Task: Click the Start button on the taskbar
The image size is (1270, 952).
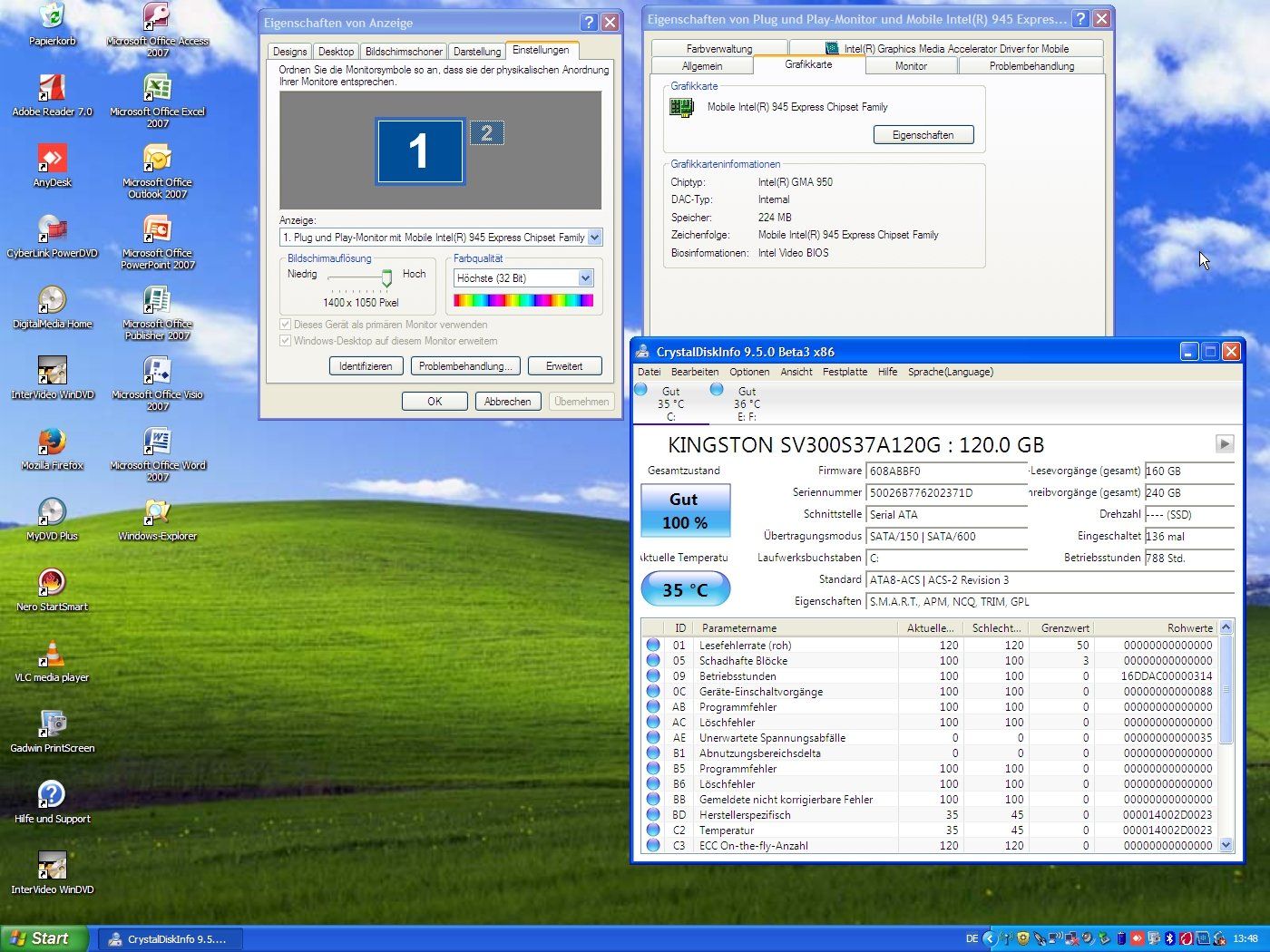Action: [x=44, y=938]
